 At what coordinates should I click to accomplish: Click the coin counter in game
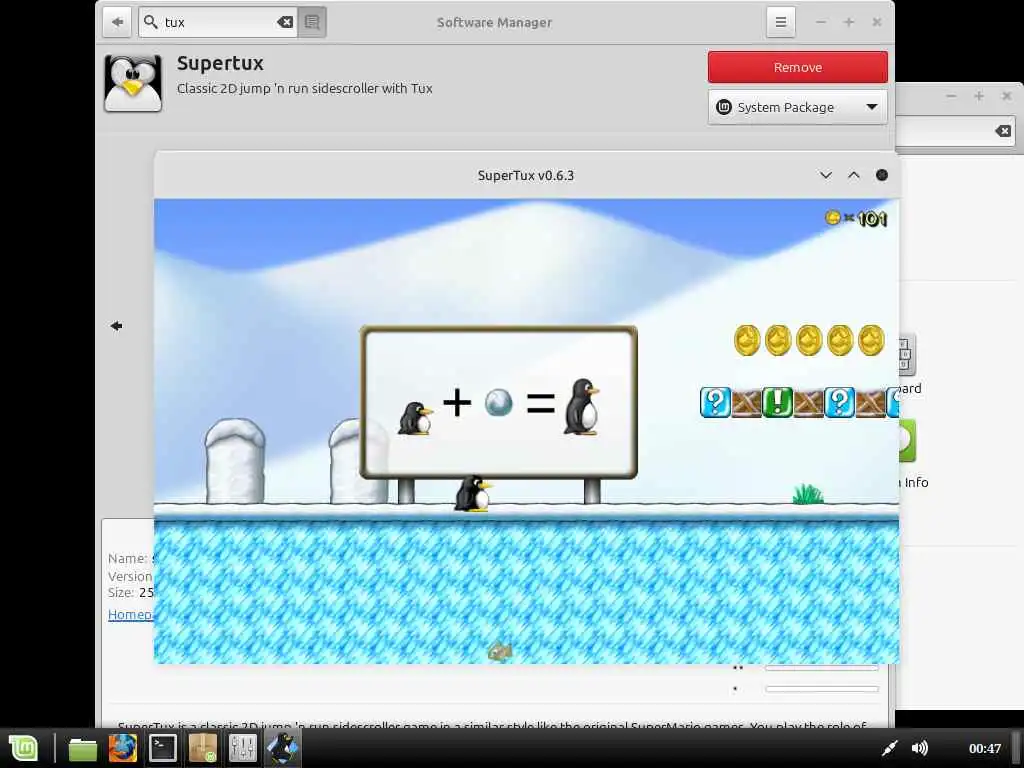pyautogui.click(x=856, y=218)
